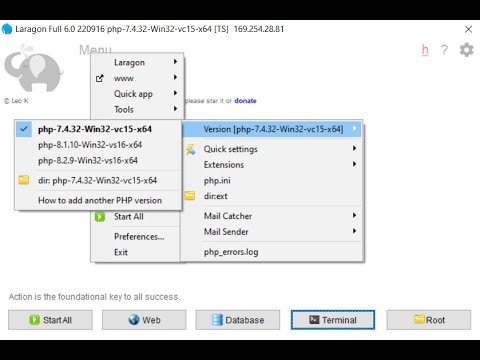Expand the Tools submenu arrow
Image resolution: width=480 pixels, height=360 pixels.
point(175,109)
